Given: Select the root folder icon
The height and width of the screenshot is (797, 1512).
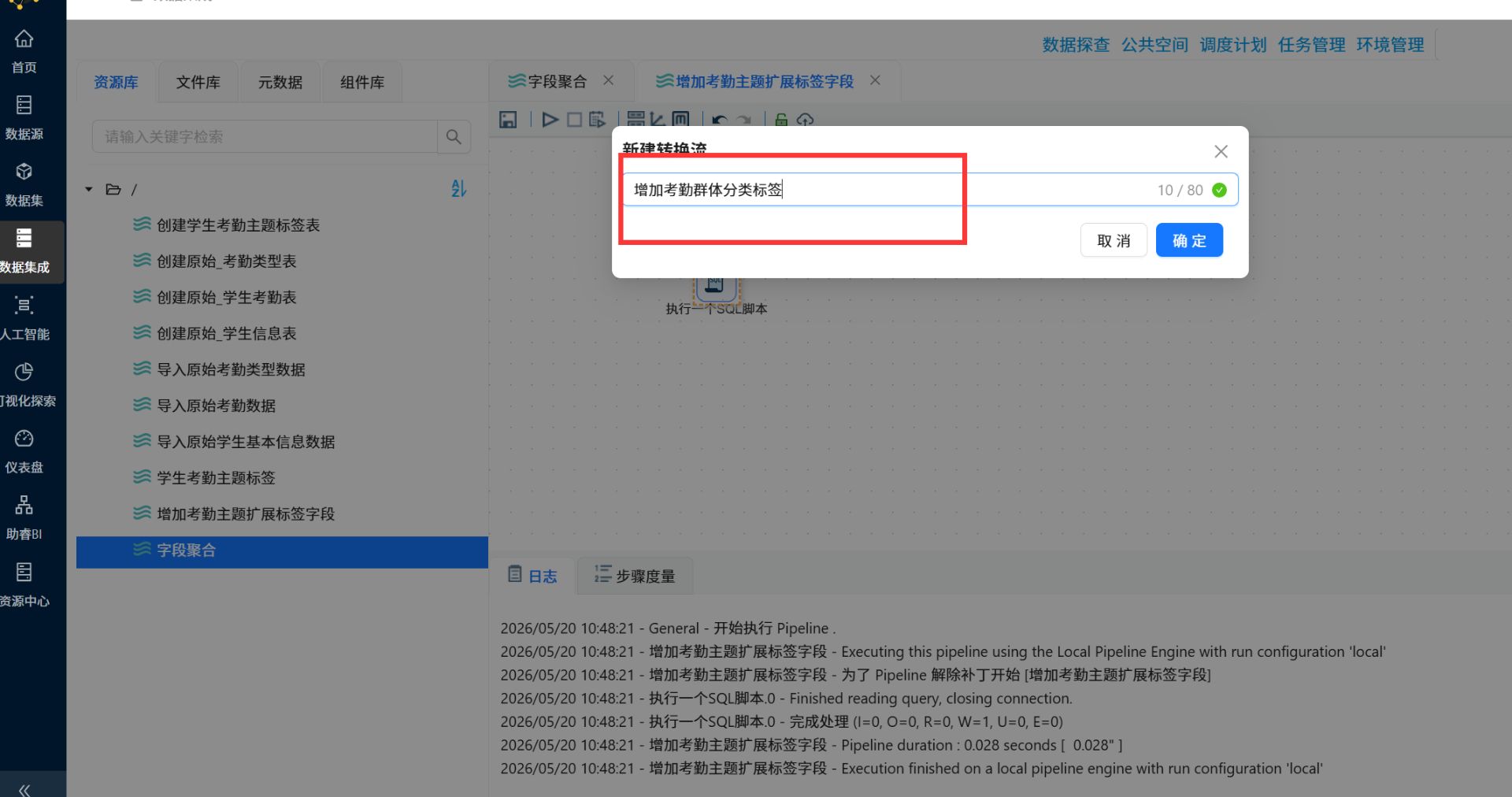Looking at the screenshot, I should click(x=113, y=189).
